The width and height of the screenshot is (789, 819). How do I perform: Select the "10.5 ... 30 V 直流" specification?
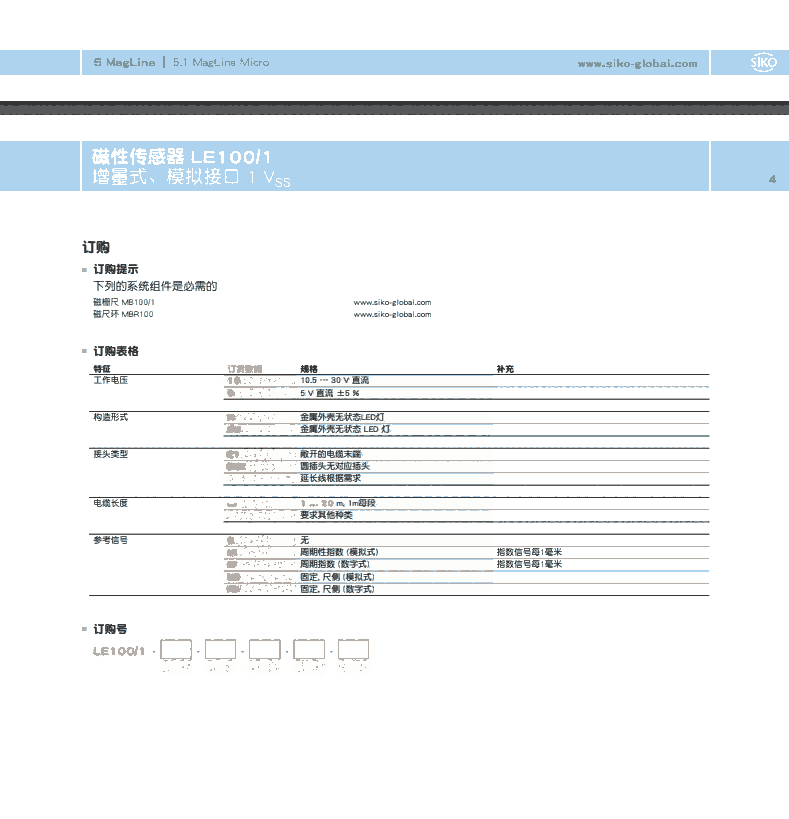[335, 381]
